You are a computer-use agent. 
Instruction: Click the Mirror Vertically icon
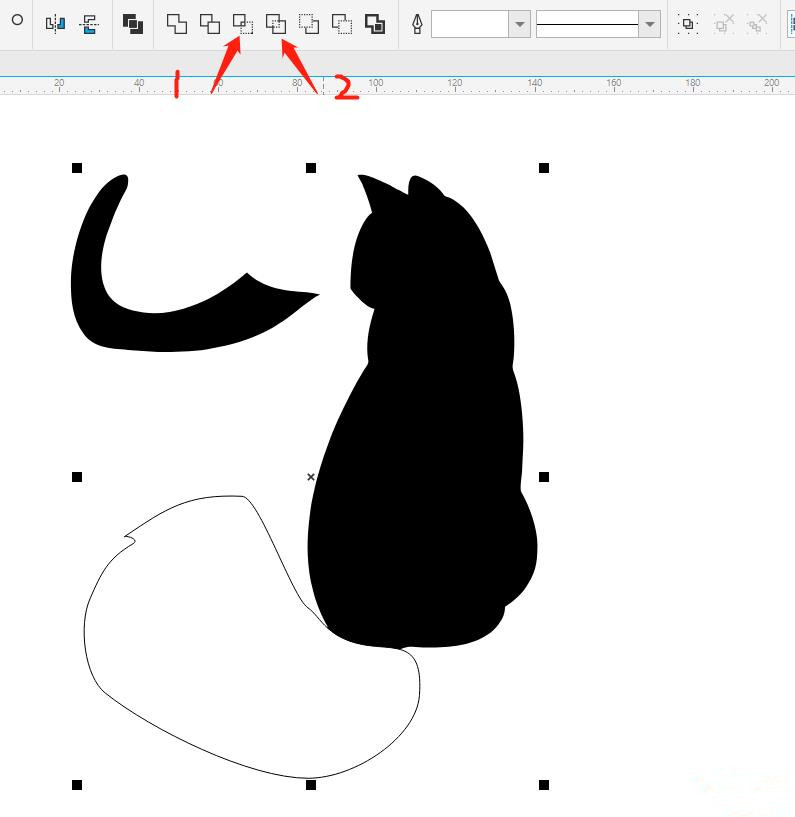pos(90,24)
